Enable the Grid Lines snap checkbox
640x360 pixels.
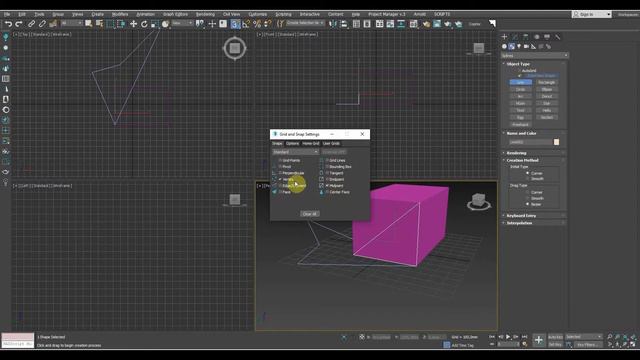click(327, 160)
